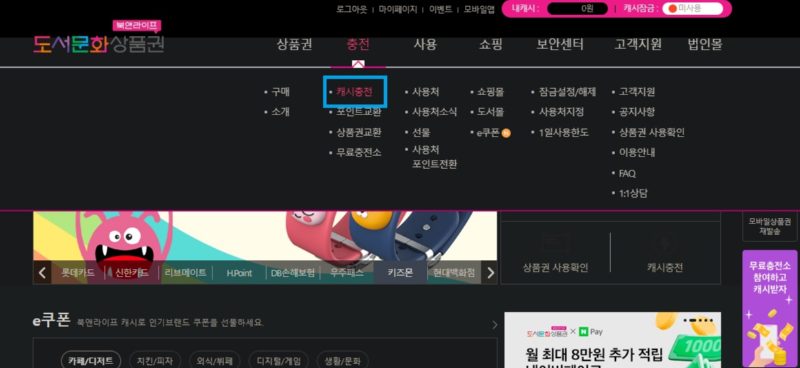Select the 생활/문화 e쿠폰 category
The width and height of the screenshot is (800, 368).
342,361
